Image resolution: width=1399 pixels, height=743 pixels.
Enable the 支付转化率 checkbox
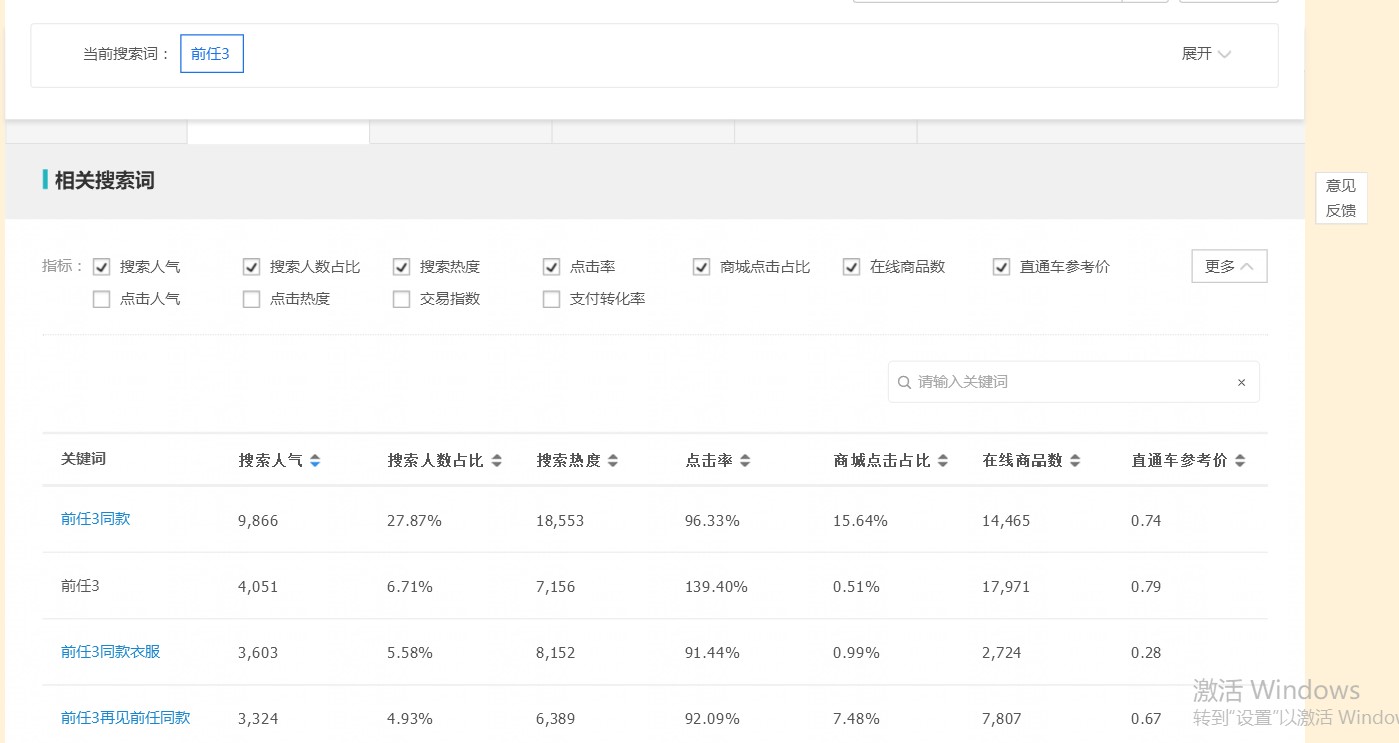pyautogui.click(x=551, y=299)
